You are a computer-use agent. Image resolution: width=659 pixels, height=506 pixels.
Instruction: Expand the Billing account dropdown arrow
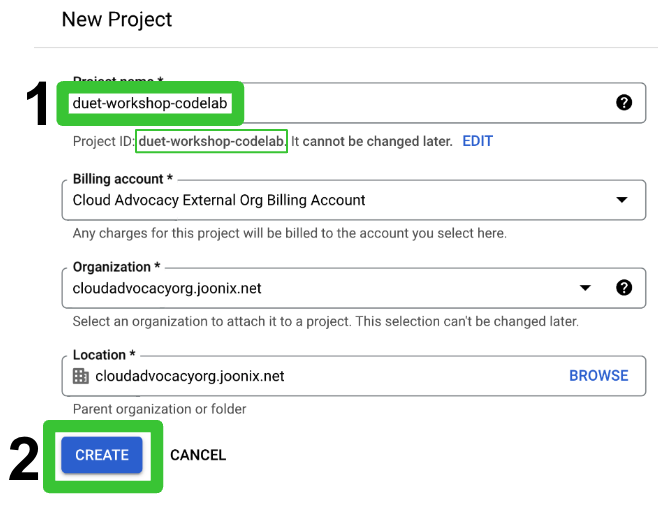623,200
